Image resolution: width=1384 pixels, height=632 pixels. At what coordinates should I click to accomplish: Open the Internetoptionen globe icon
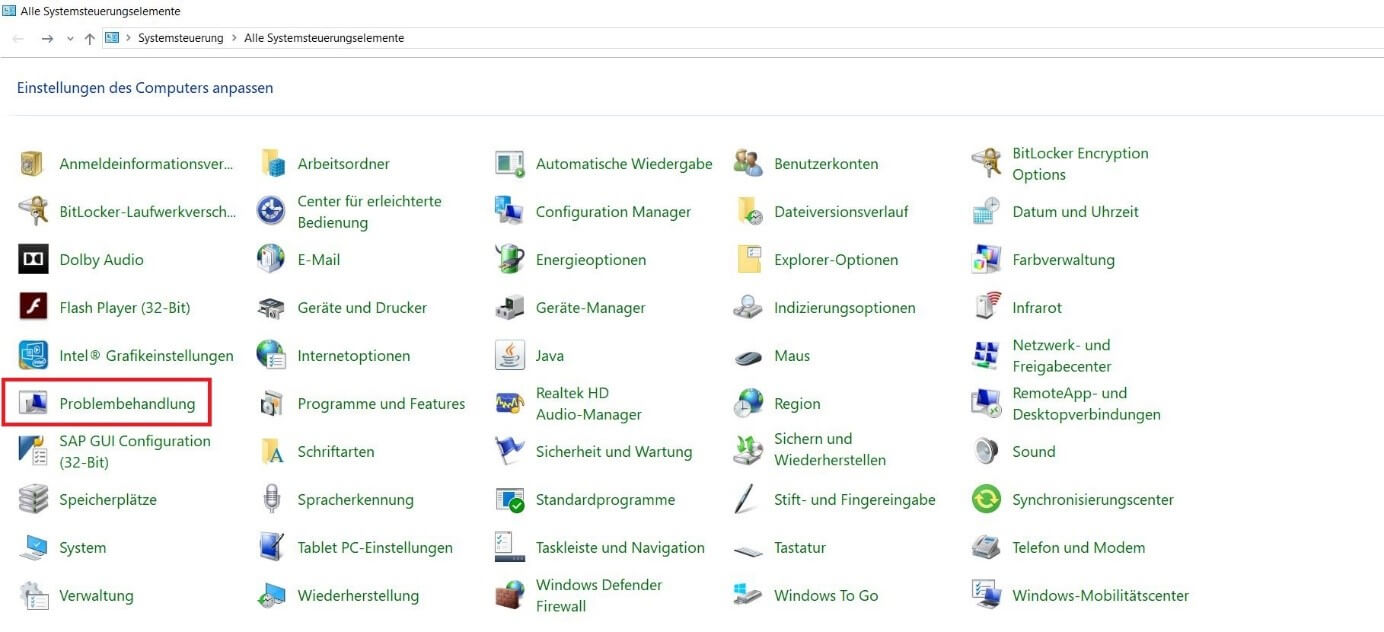point(271,355)
